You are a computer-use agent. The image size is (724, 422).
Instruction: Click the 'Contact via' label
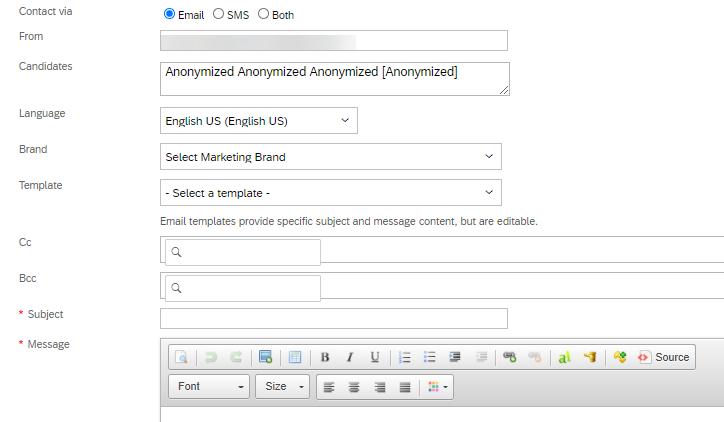tap(45, 12)
